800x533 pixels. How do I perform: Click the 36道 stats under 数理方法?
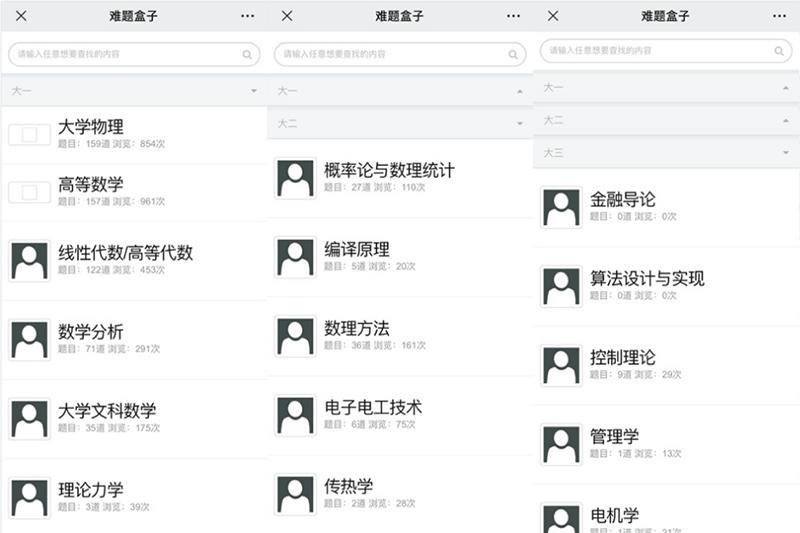point(374,345)
